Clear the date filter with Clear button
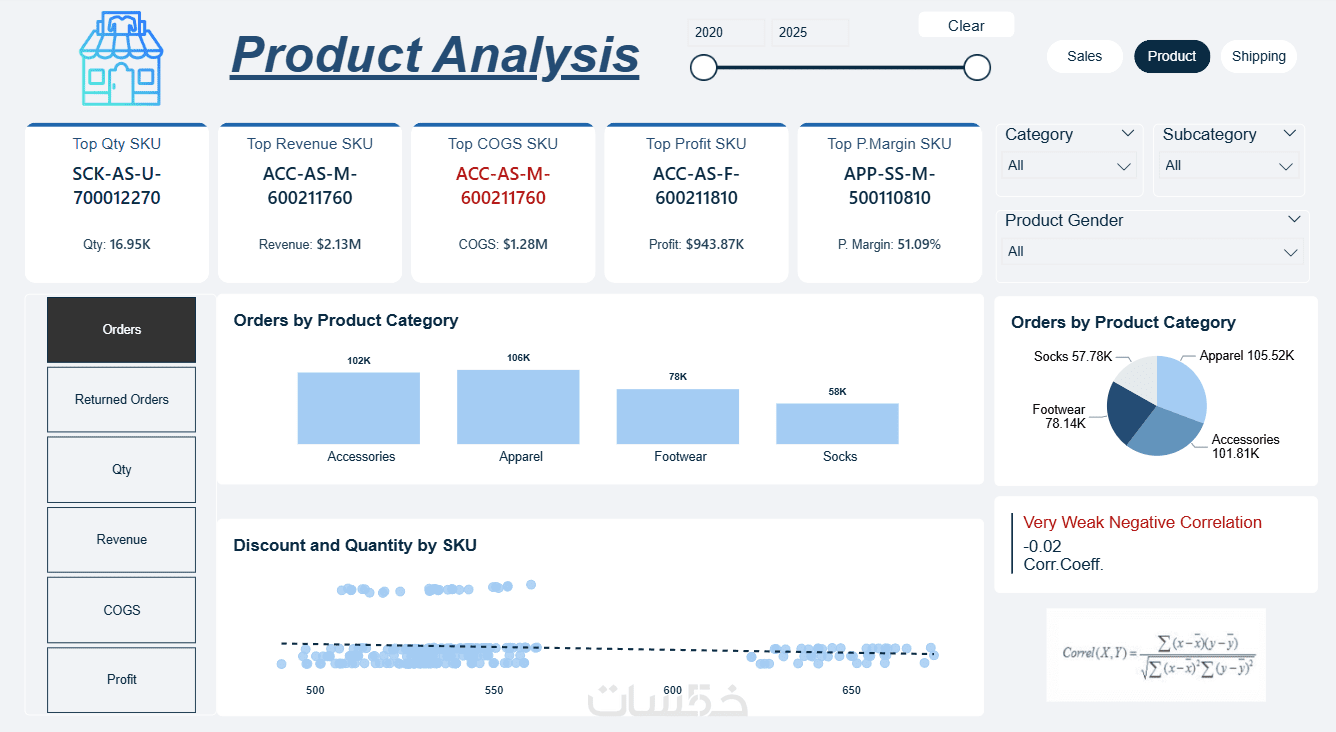The width and height of the screenshot is (1336, 732). point(966,26)
